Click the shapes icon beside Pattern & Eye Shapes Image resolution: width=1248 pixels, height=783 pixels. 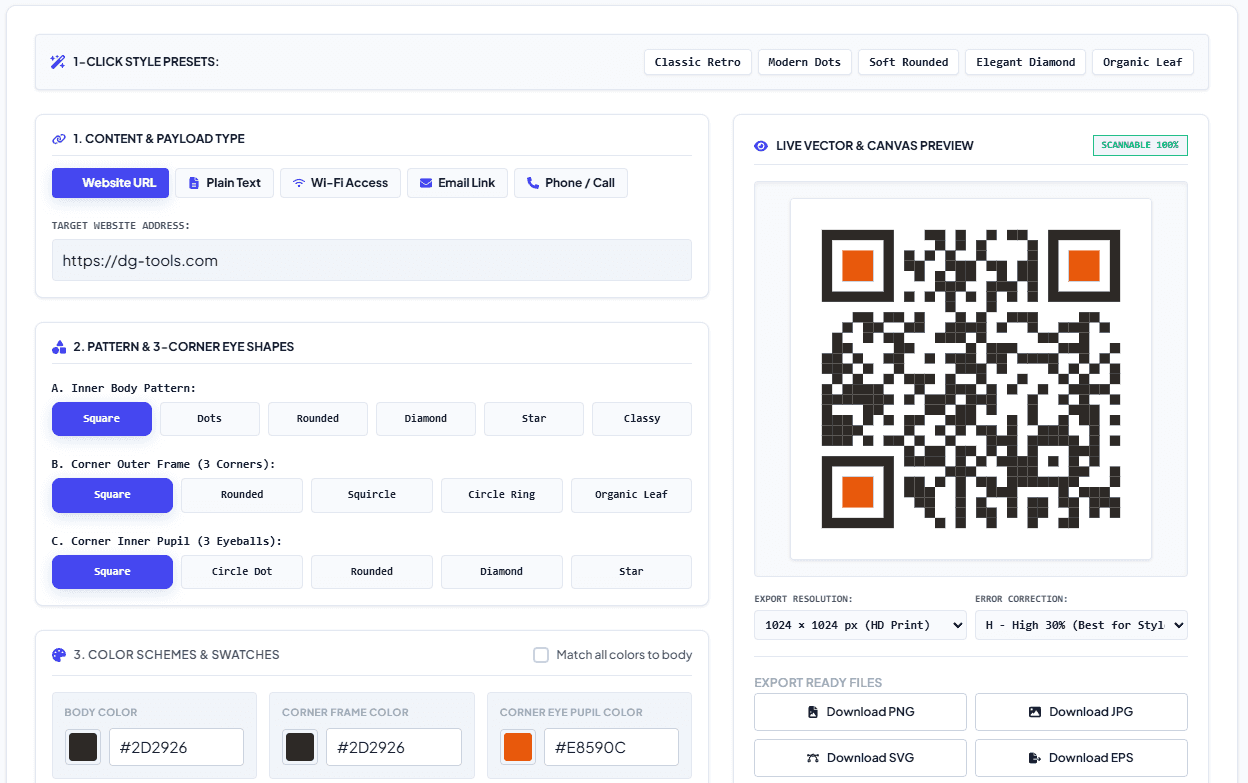pyautogui.click(x=59, y=347)
